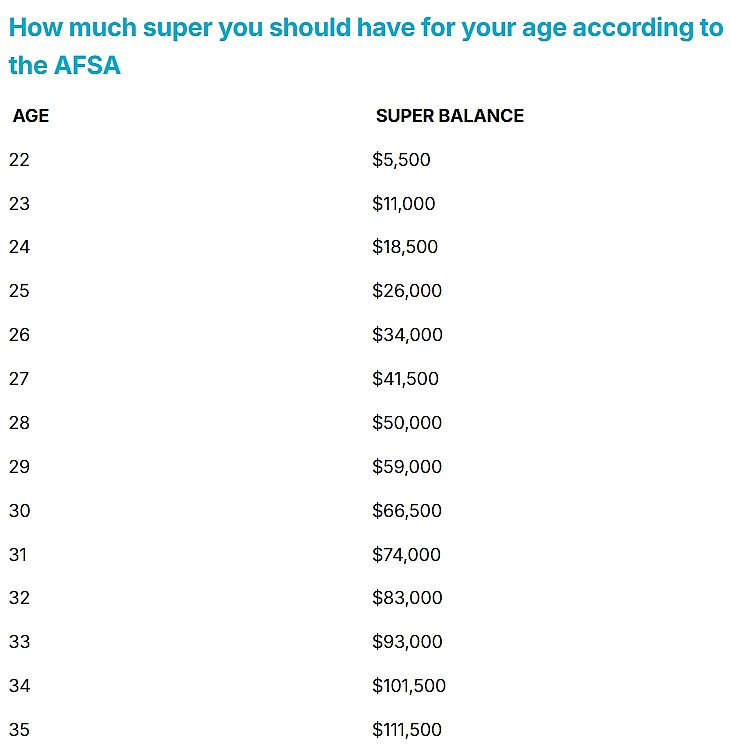Select the AGE column header
The height and width of the screenshot is (748, 730).
pyautogui.click(x=31, y=116)
